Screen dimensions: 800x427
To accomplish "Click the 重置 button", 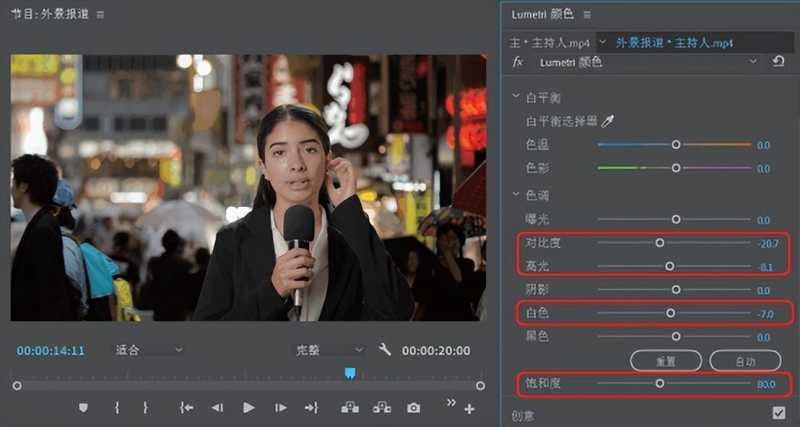I will (x=666, y=361).
